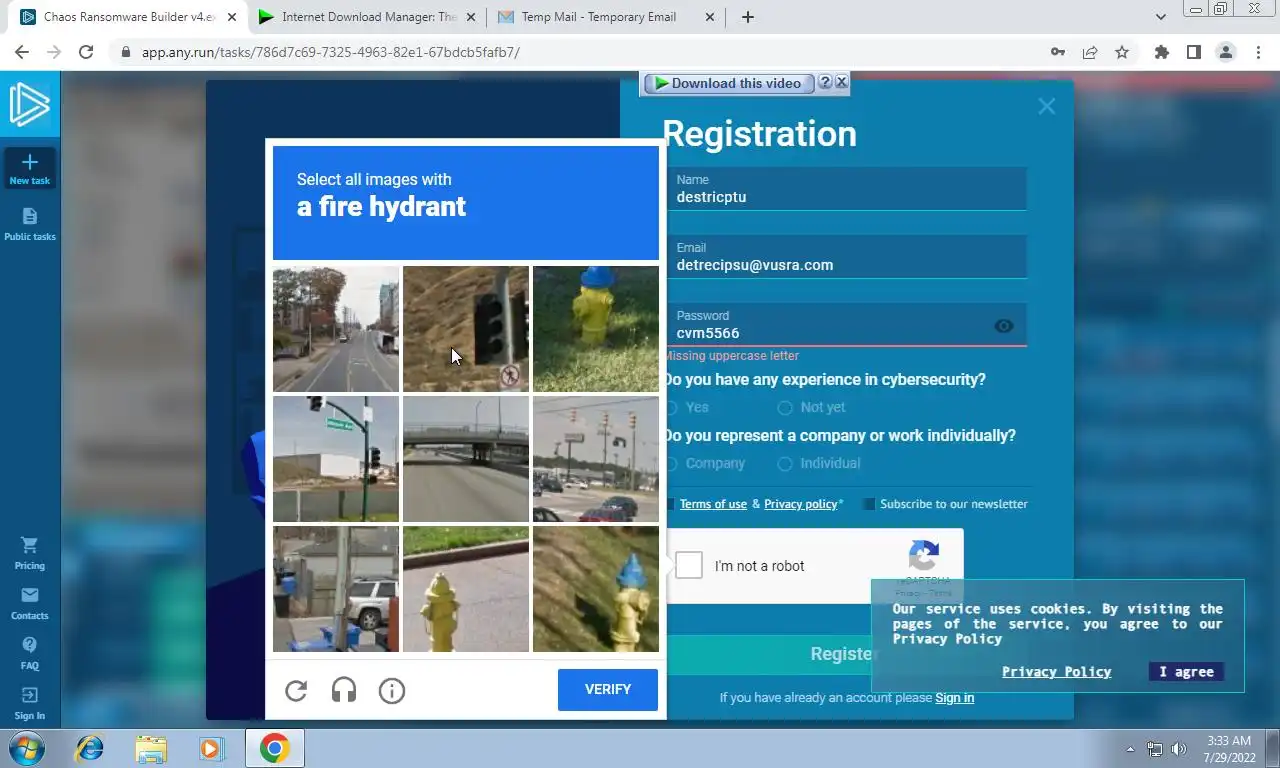
Task: Click the VERIFY captcha button
Action: click(608, 690)
